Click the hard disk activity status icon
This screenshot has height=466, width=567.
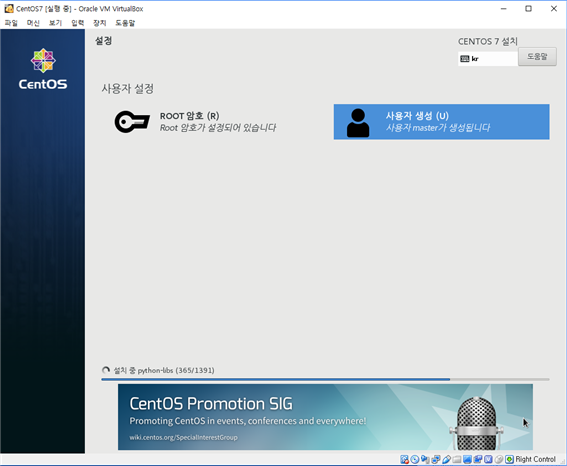(404, 459)
